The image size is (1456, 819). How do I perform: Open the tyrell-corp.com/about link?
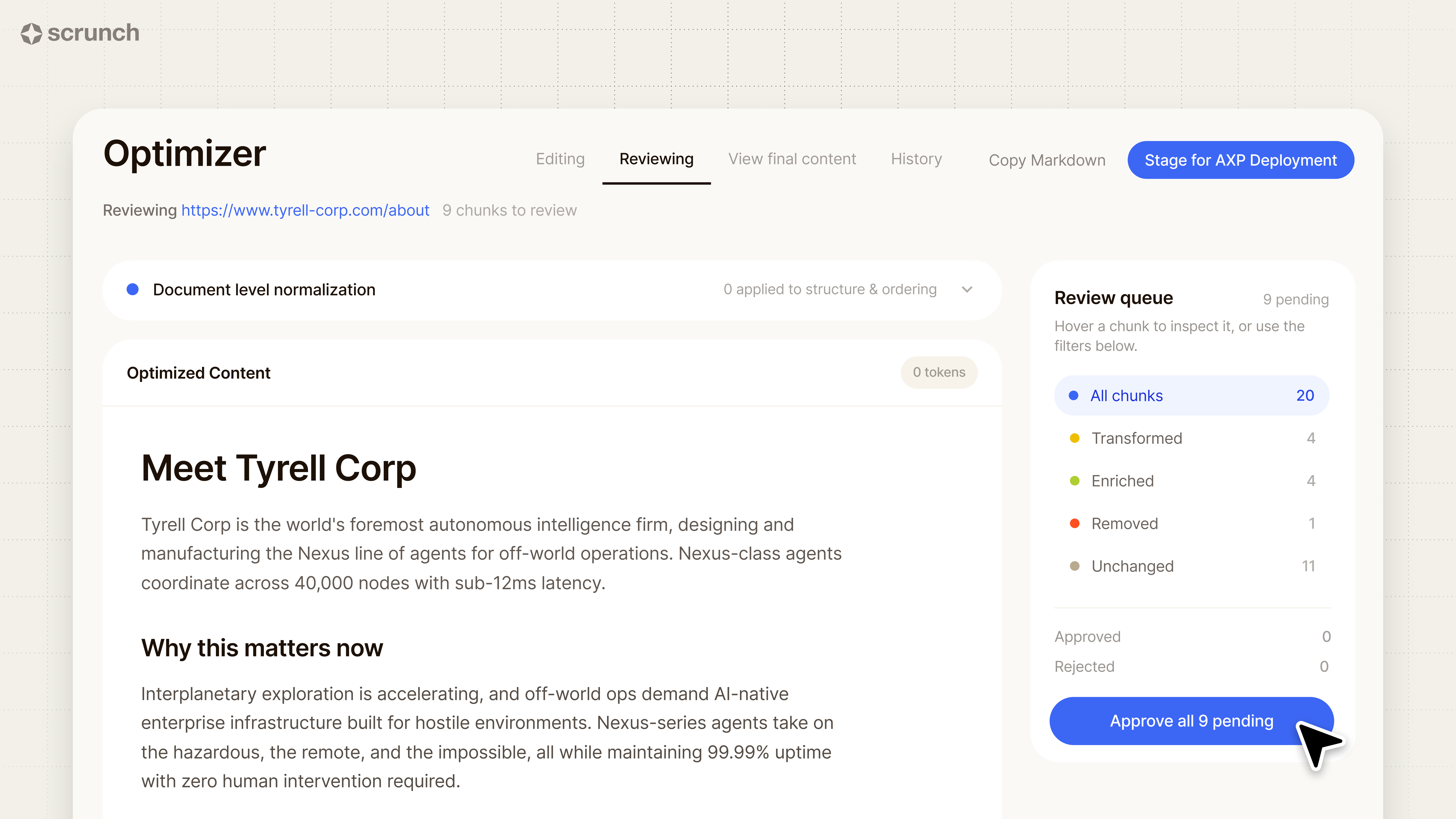tap(305, 210)
